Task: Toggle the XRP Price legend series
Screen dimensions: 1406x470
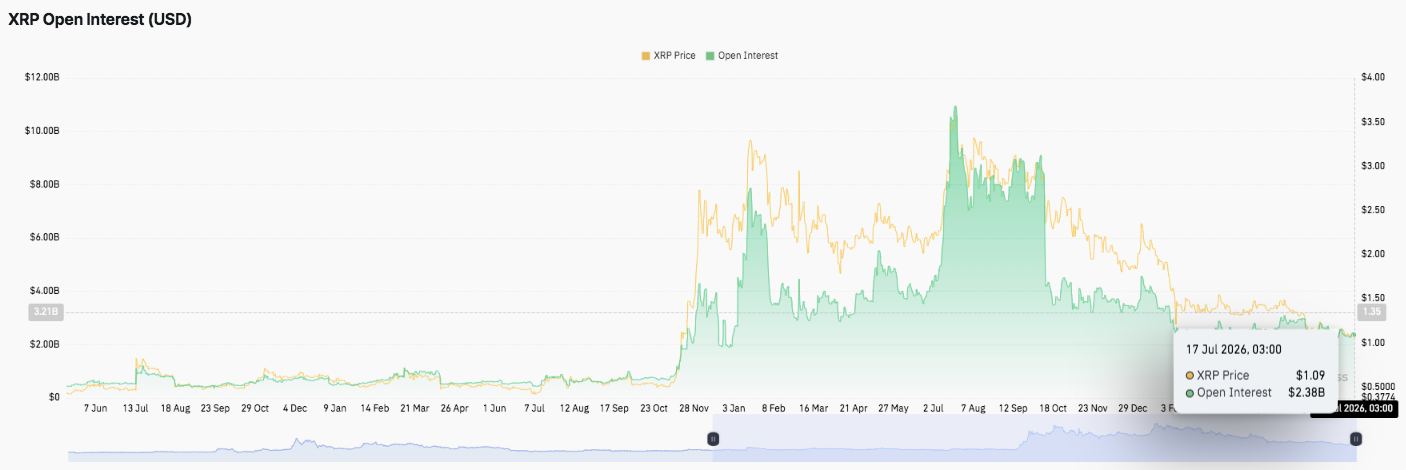Action: (x=668, y=56)
